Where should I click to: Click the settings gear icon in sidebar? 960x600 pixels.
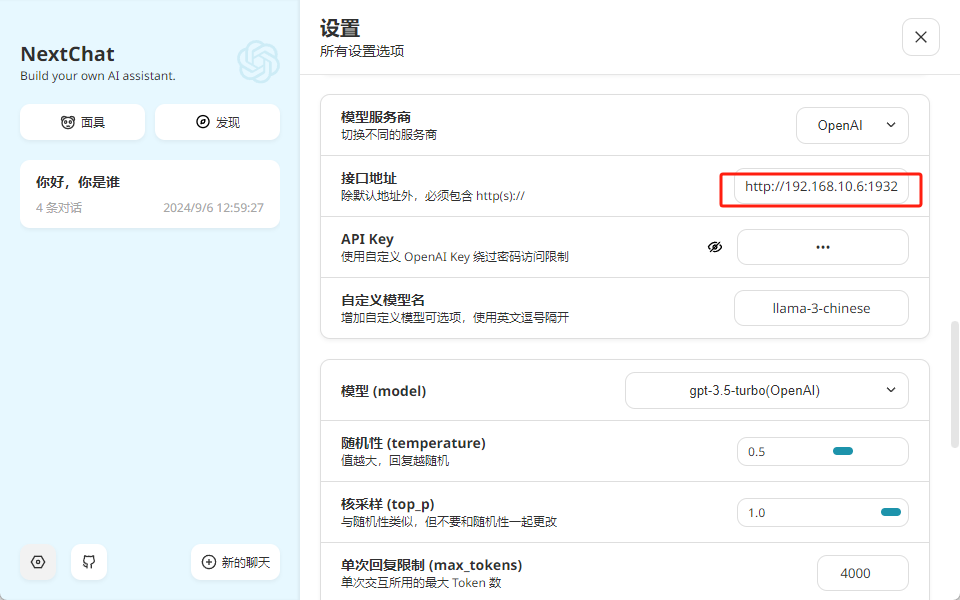pos(38,562)
